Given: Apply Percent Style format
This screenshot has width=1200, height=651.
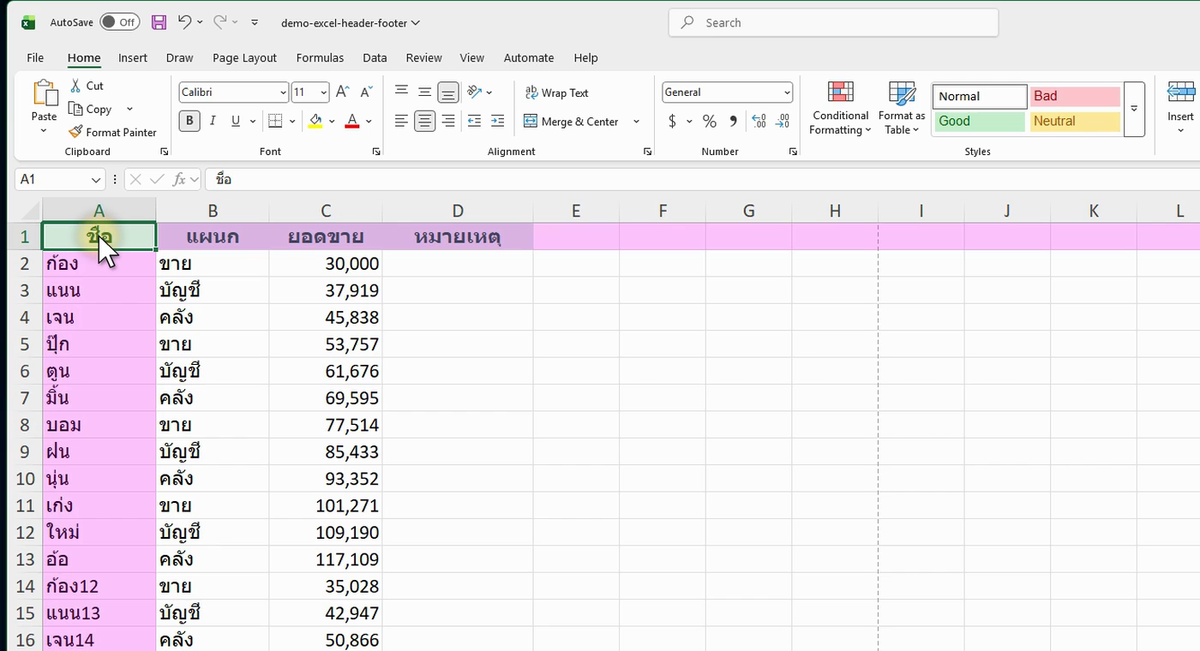Looking at the screenshot, I should click(x=709, y=121).
